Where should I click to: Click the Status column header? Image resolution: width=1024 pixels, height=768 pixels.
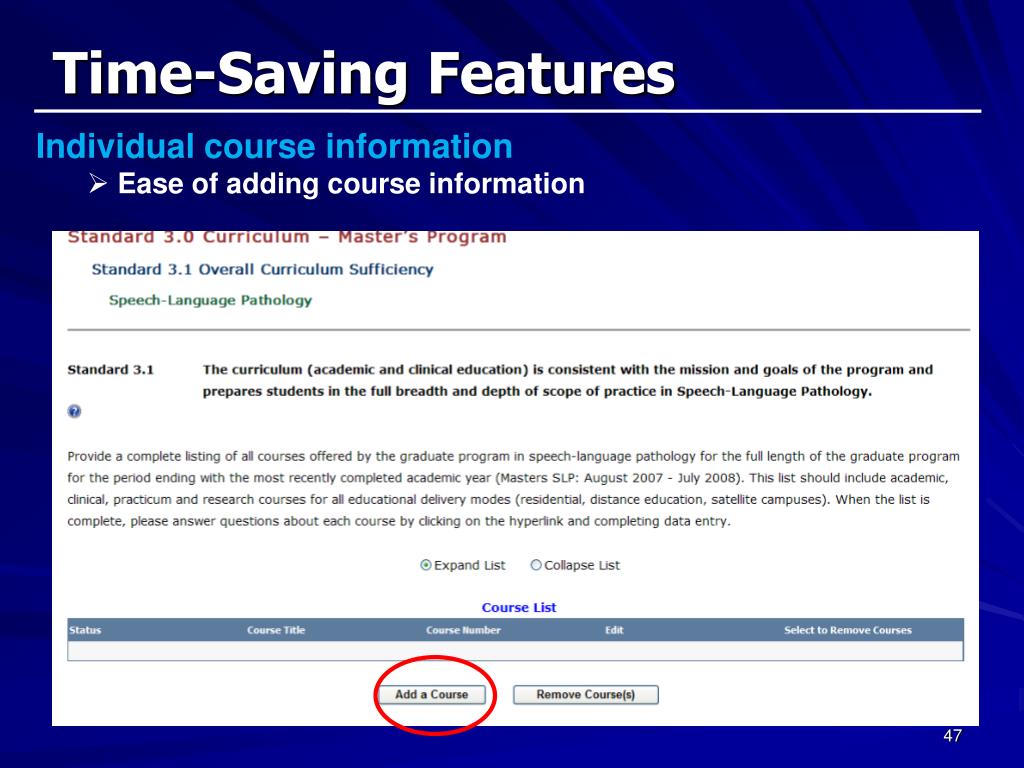(x=85, y=630)
